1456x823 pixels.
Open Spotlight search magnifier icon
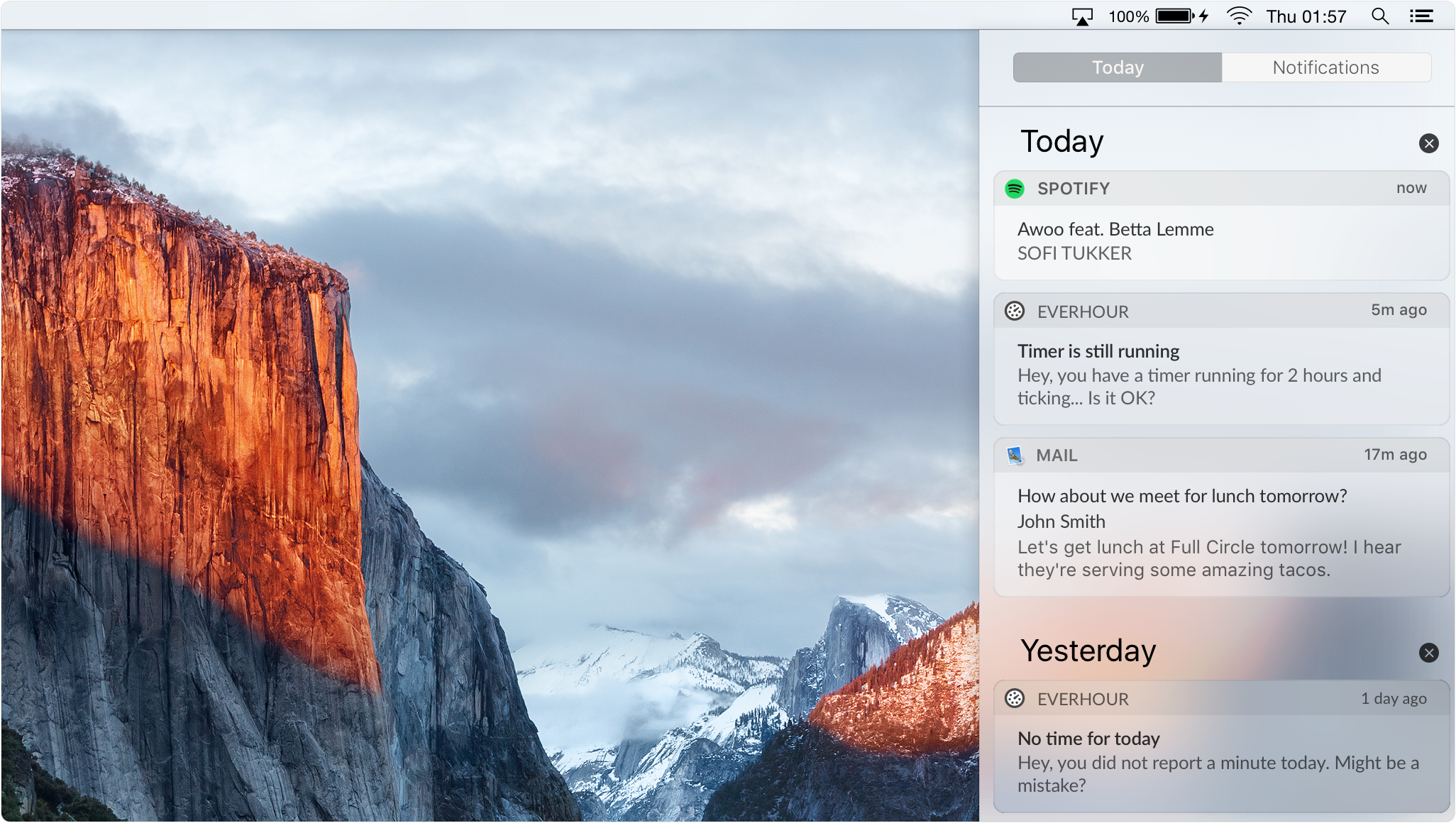pyautogui.click(x=1380, y=16)
